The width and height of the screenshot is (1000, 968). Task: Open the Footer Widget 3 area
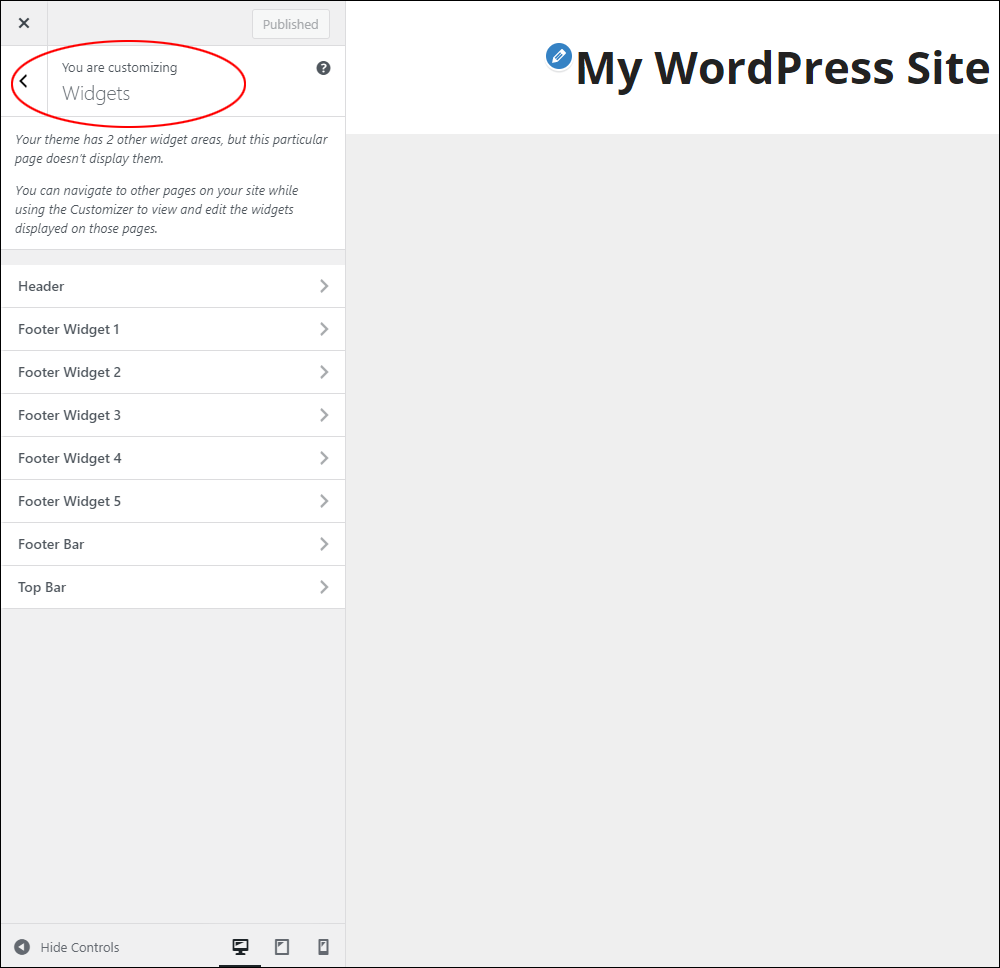(x=173, y=415)
